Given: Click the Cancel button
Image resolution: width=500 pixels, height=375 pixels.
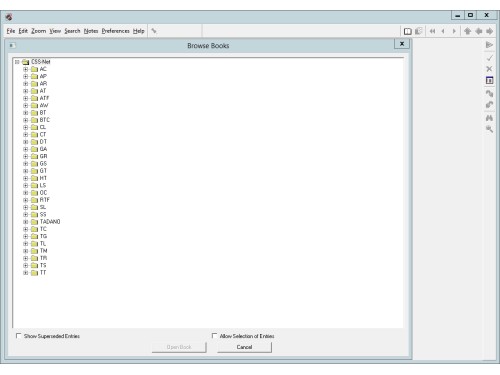Looking at the screenshot, I should [x=244, y=347].
